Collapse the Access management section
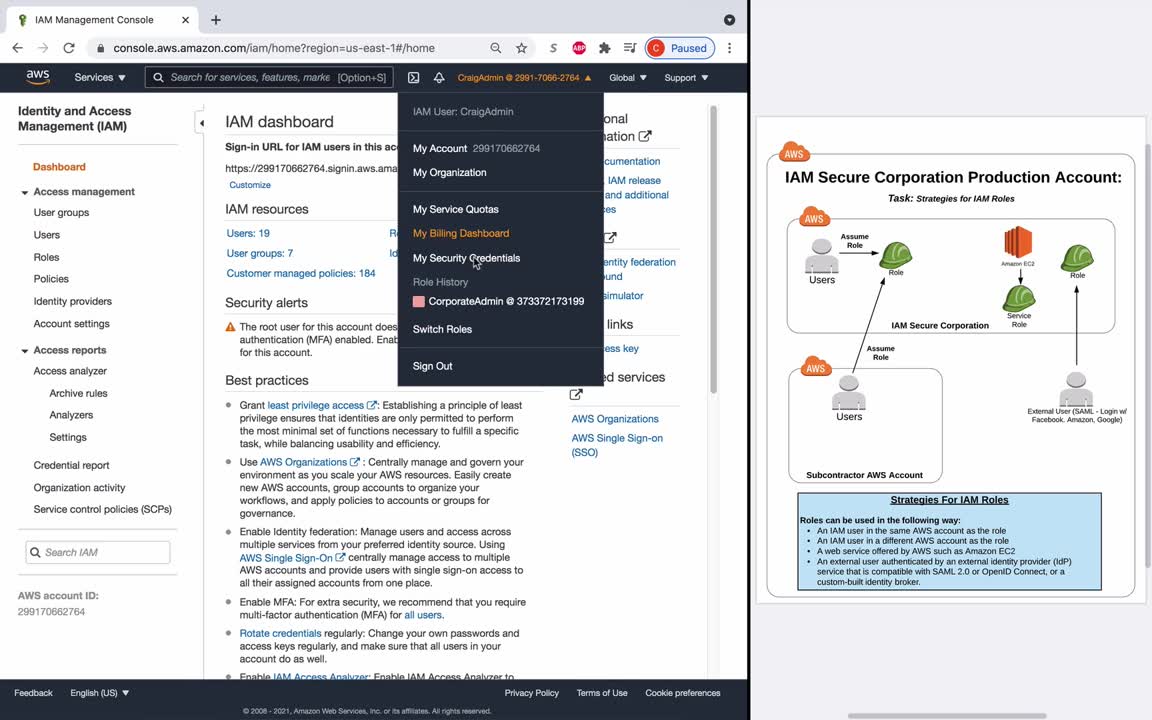The image size is (1152, 720). pos(24,192)
